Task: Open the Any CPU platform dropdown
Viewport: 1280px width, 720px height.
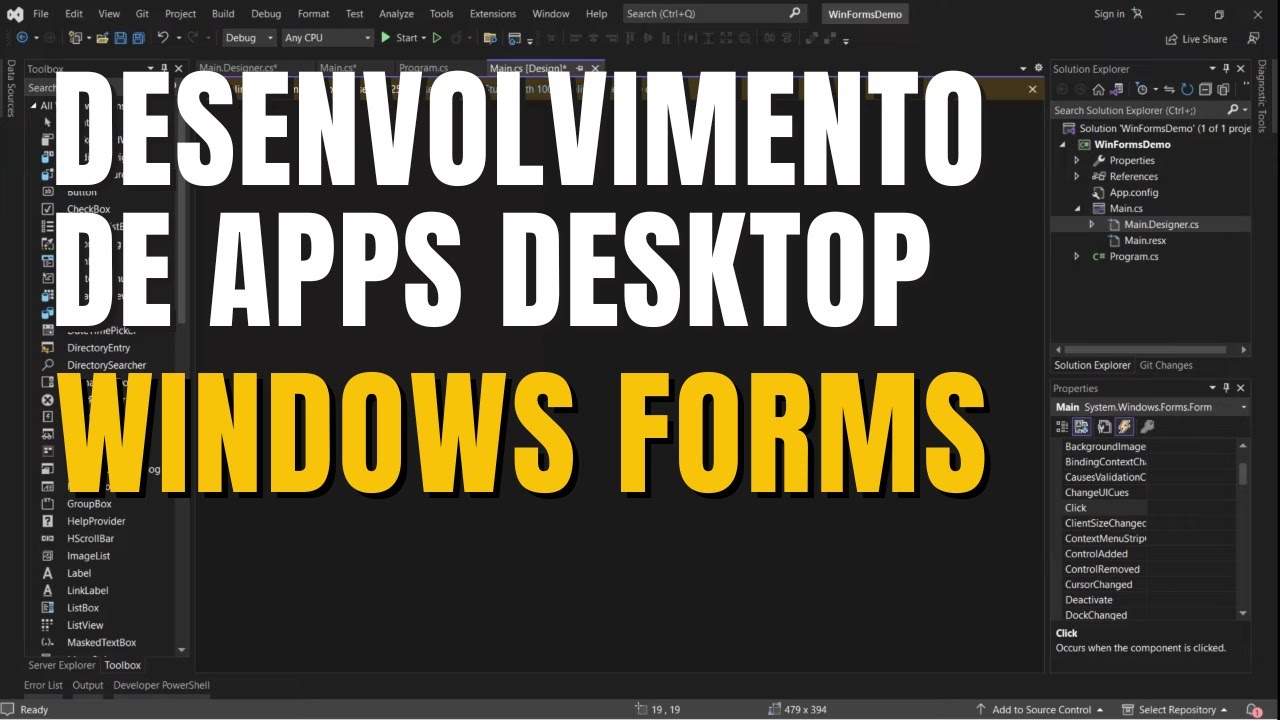Action: click(x=327, y=38)
